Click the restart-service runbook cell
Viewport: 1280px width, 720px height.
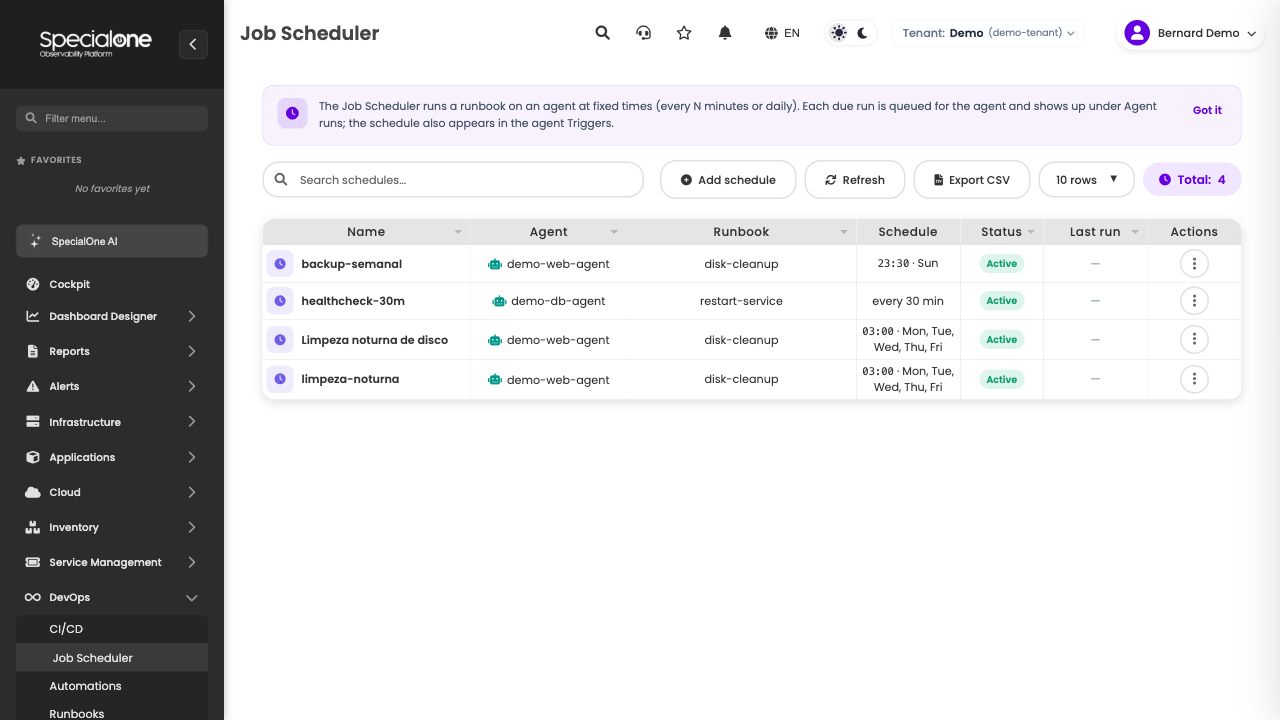point(741,301)
